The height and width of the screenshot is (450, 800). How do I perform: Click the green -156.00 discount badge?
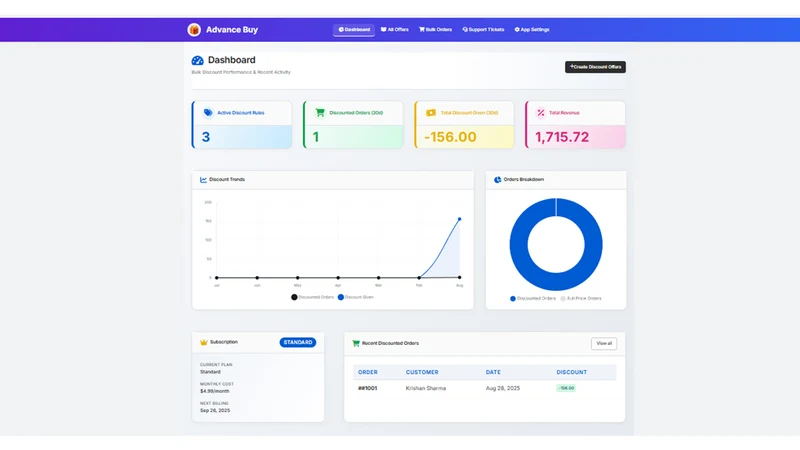566,388
